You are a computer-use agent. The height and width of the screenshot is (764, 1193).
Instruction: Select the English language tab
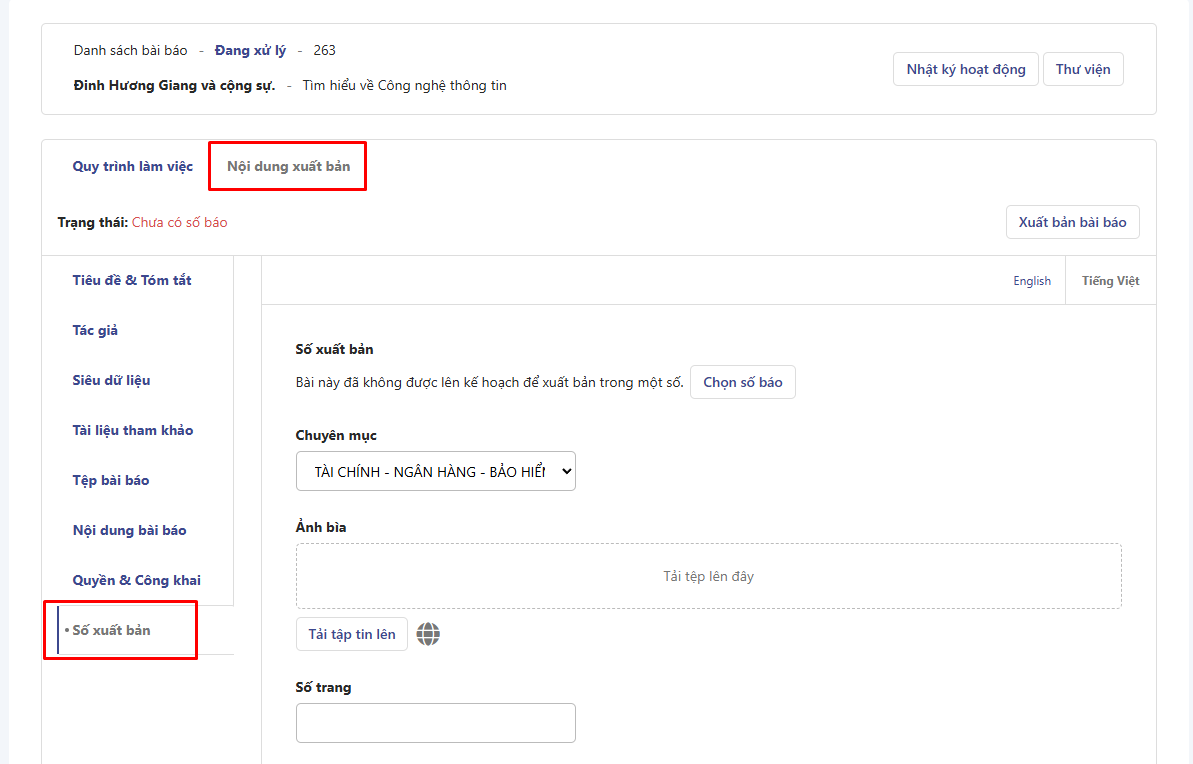(x=1031, y=281)
